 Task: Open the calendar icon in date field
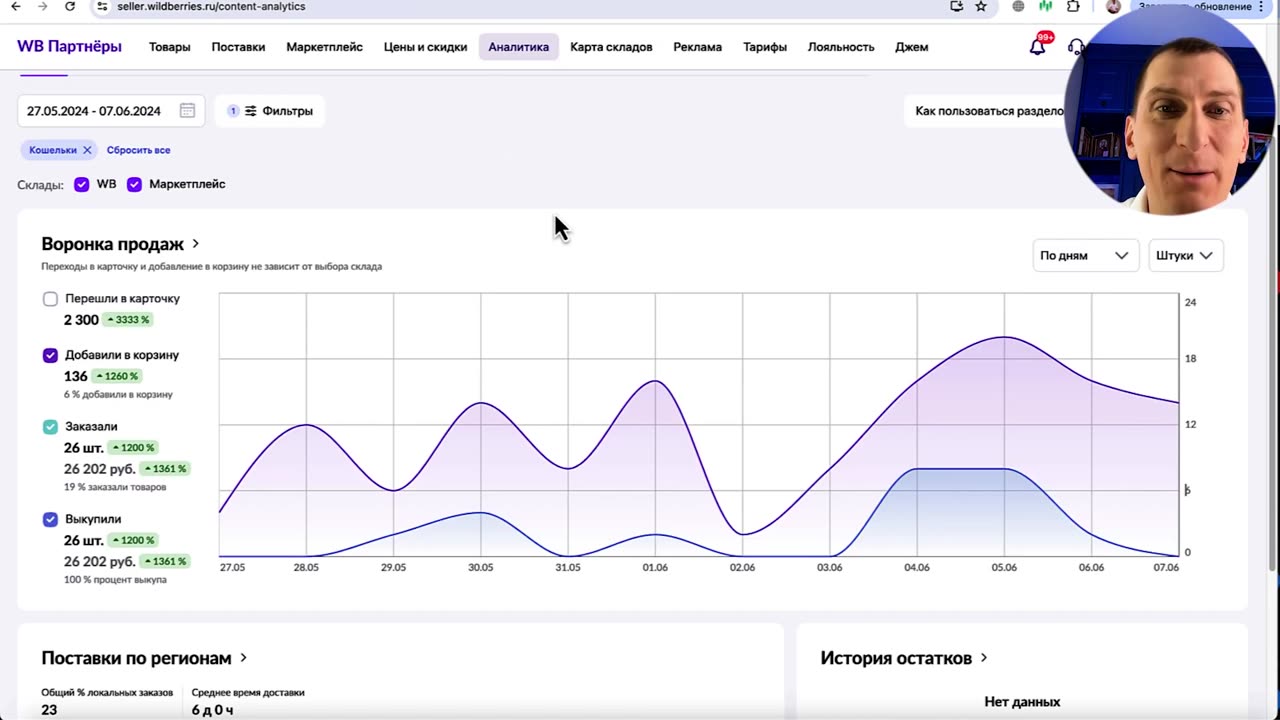187,111
